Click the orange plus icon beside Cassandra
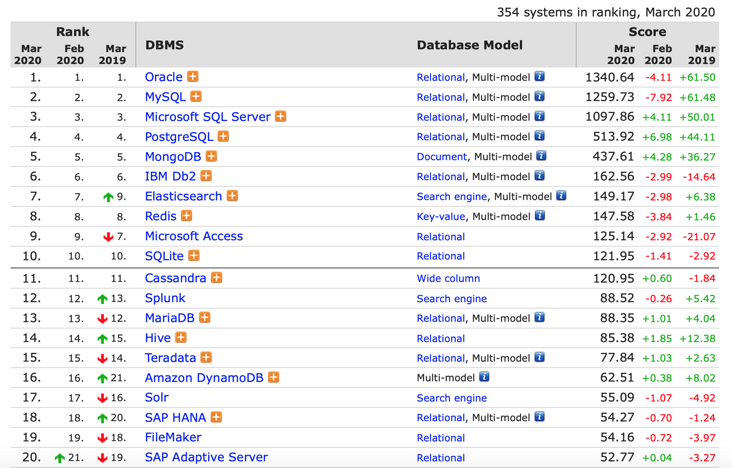 pyautogui.click(x=216, y=278)
